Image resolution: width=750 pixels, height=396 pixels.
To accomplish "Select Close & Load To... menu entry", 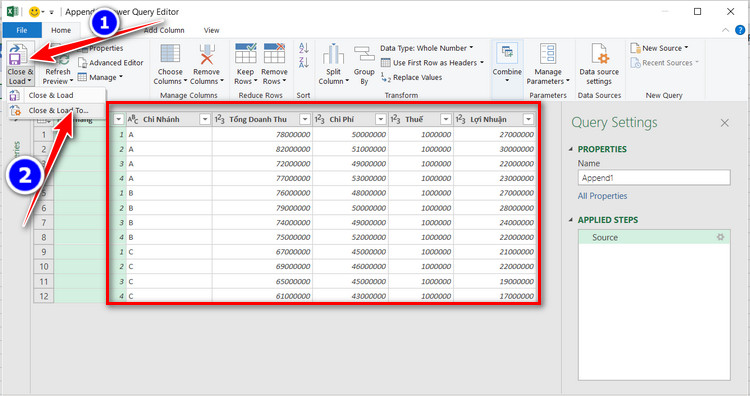I will [58, 110].
